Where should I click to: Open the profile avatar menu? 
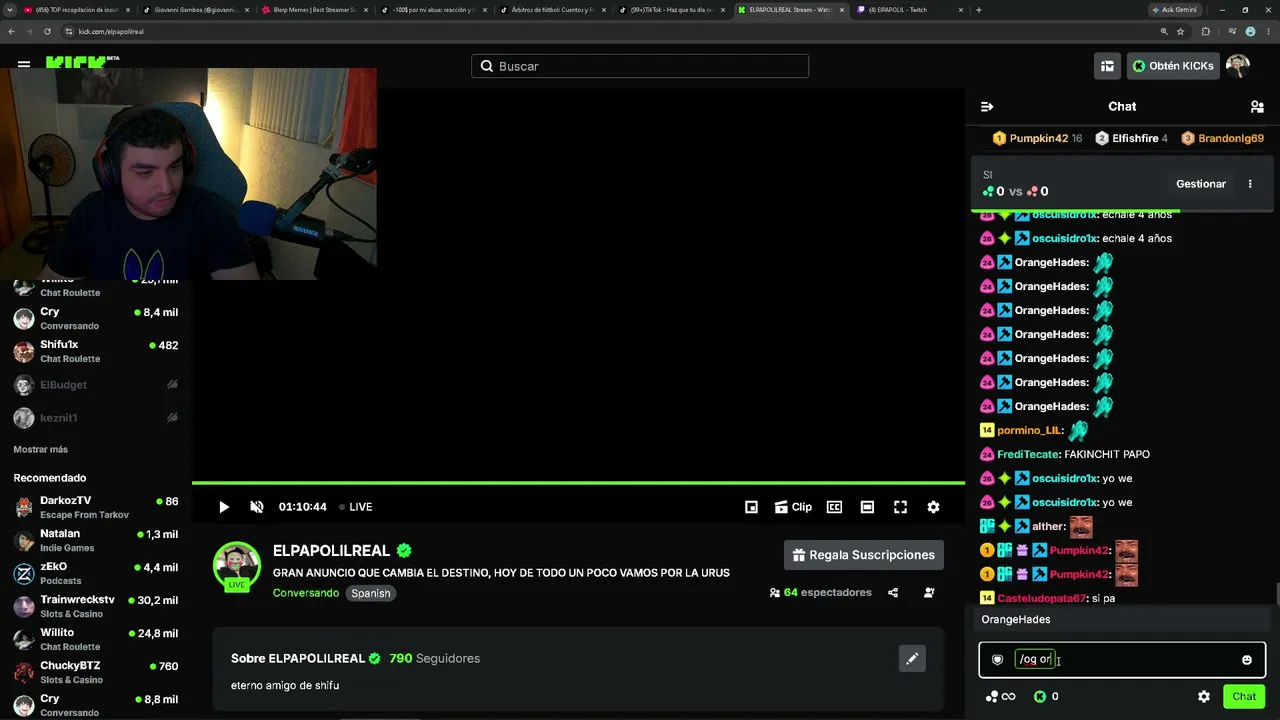point(1238,66)
